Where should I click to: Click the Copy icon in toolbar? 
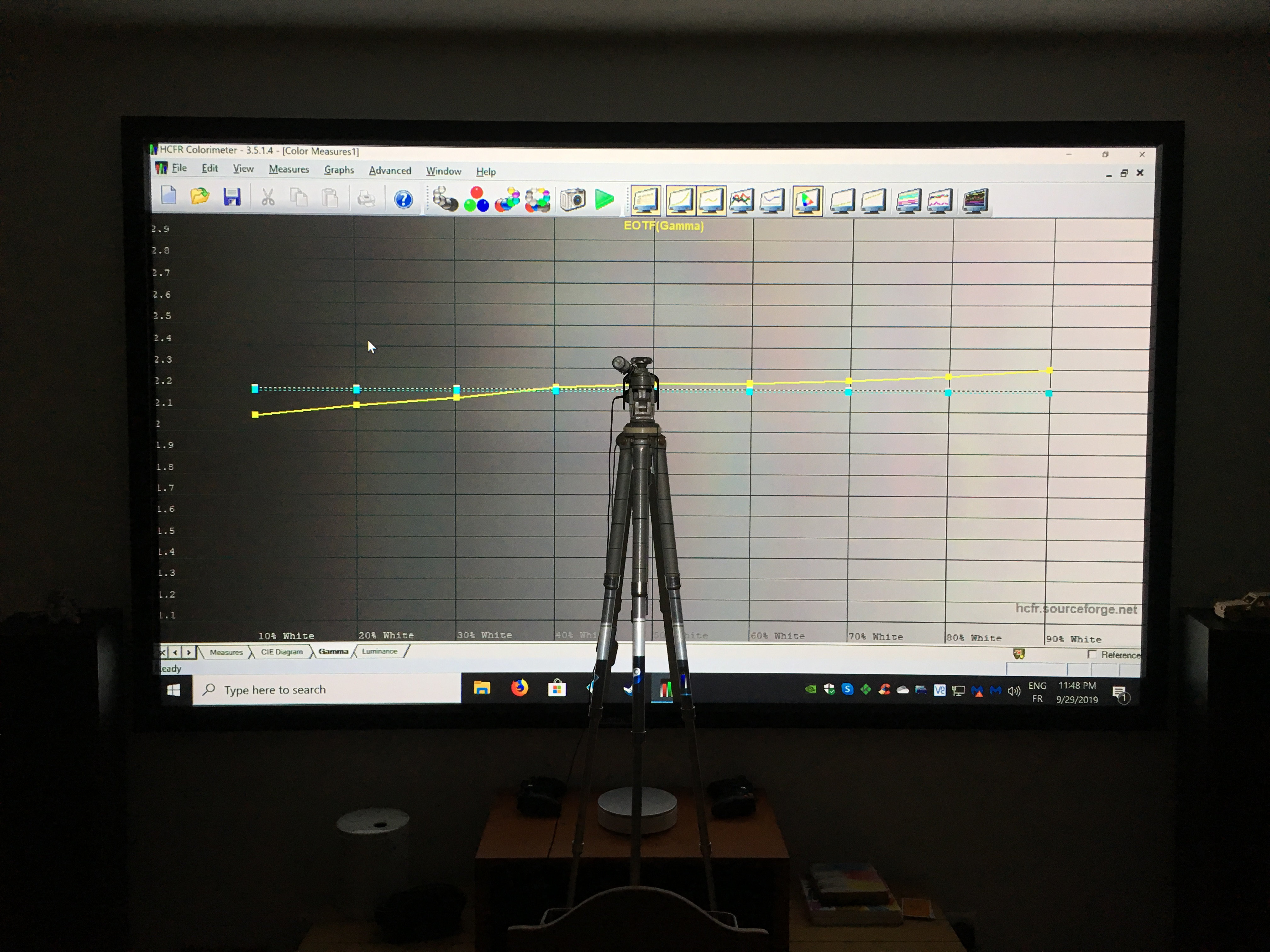pyautogui.click(x=299, y=198)
